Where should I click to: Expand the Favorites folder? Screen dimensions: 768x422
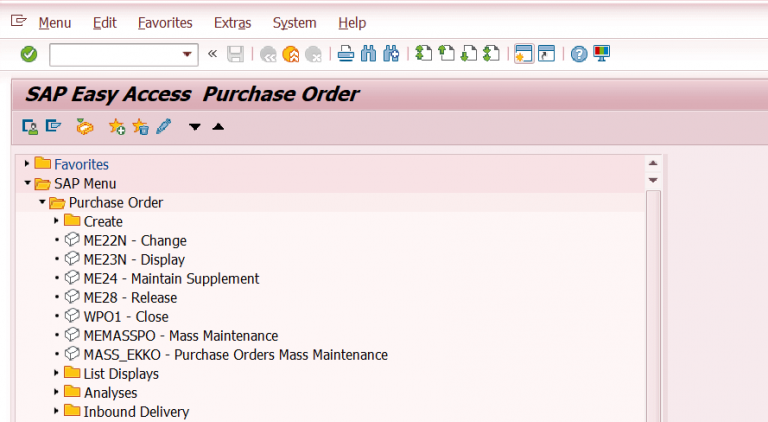coord(27,164)
